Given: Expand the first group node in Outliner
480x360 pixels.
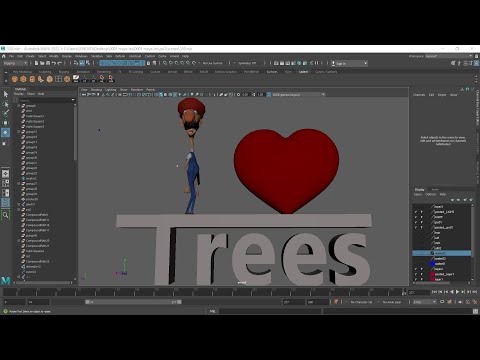Looking at the screenshot, I should [x=19, y=106].
